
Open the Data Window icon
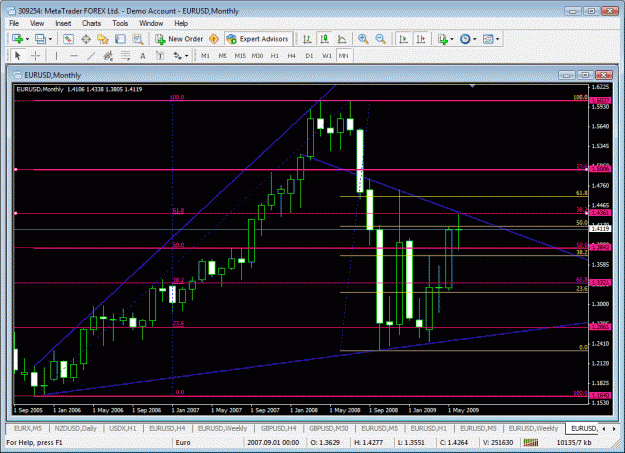(x=86, y=39)
